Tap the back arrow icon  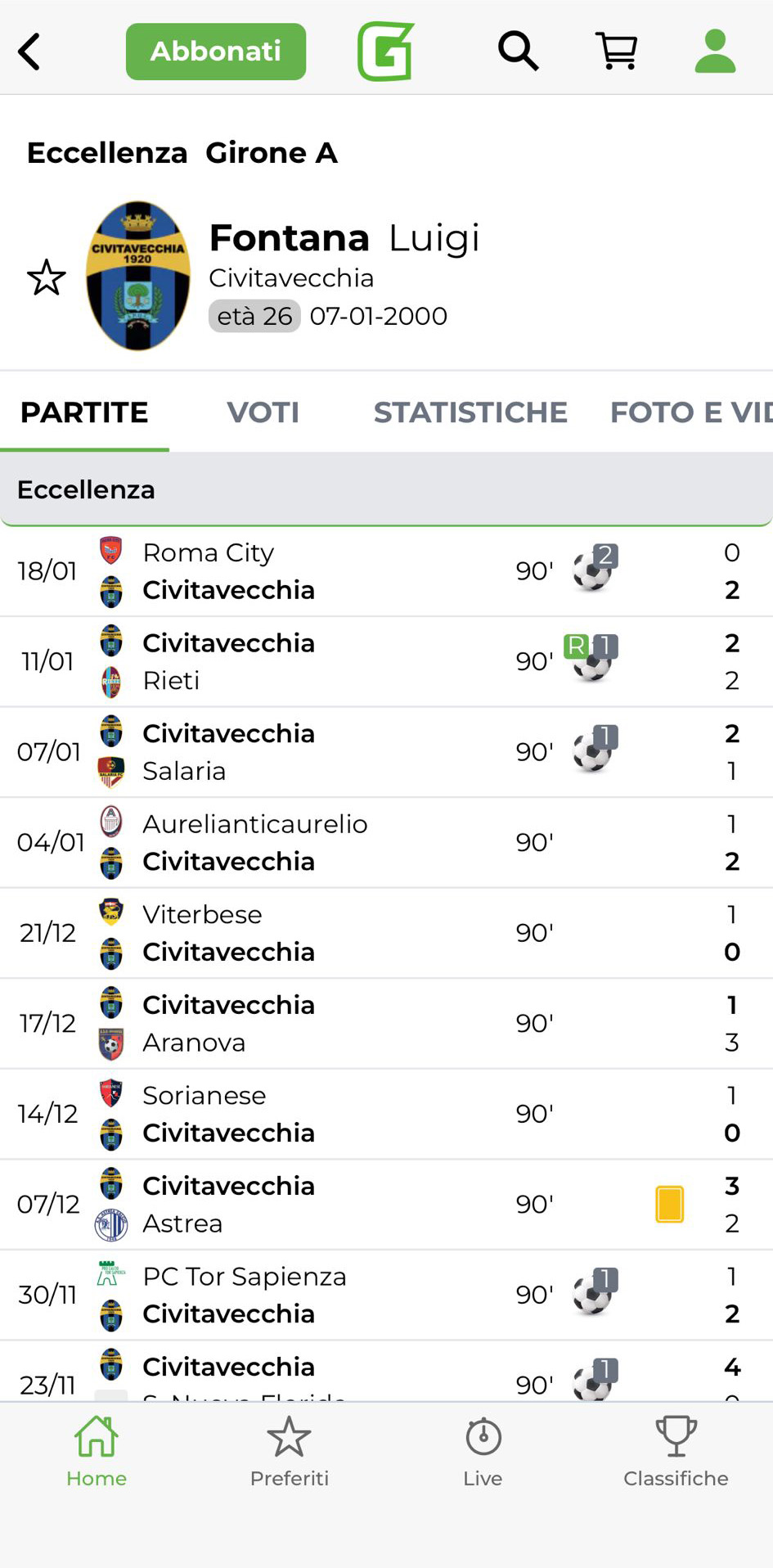29,52
